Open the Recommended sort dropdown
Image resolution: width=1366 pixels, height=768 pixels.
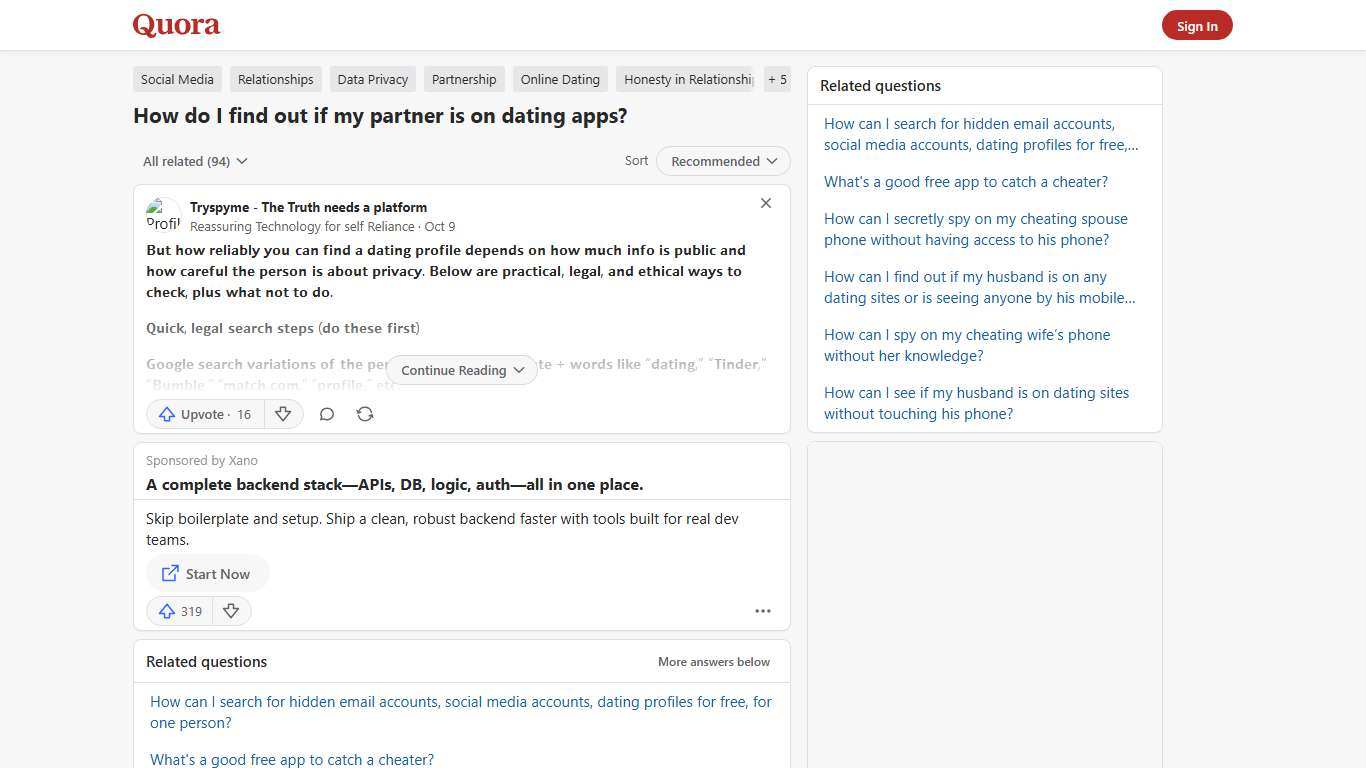[722, 161]
